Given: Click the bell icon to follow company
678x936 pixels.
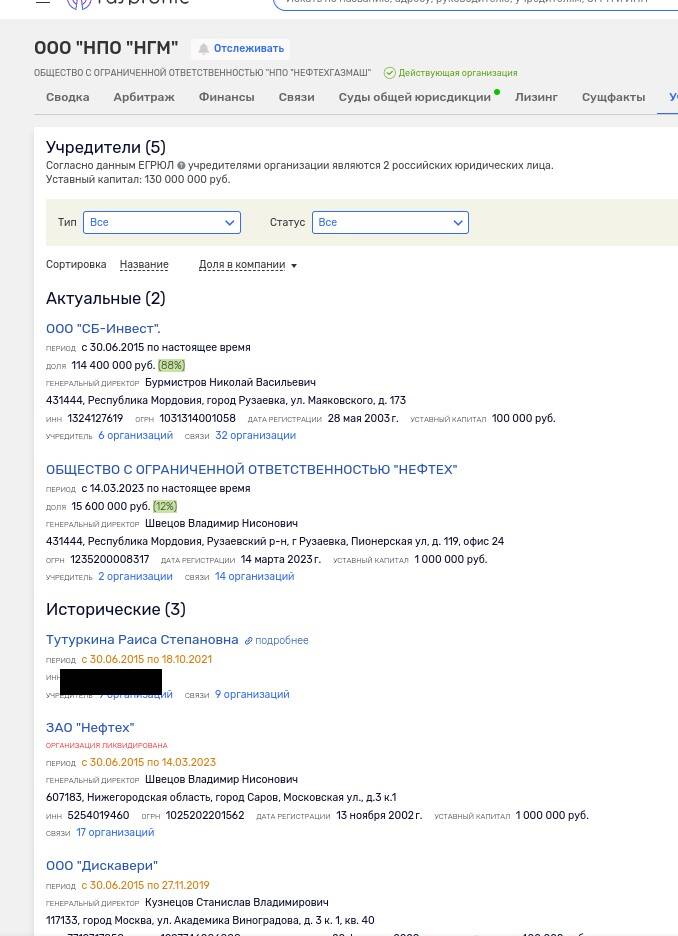Looking at the screenshot, I should click(x=204, y=49).
